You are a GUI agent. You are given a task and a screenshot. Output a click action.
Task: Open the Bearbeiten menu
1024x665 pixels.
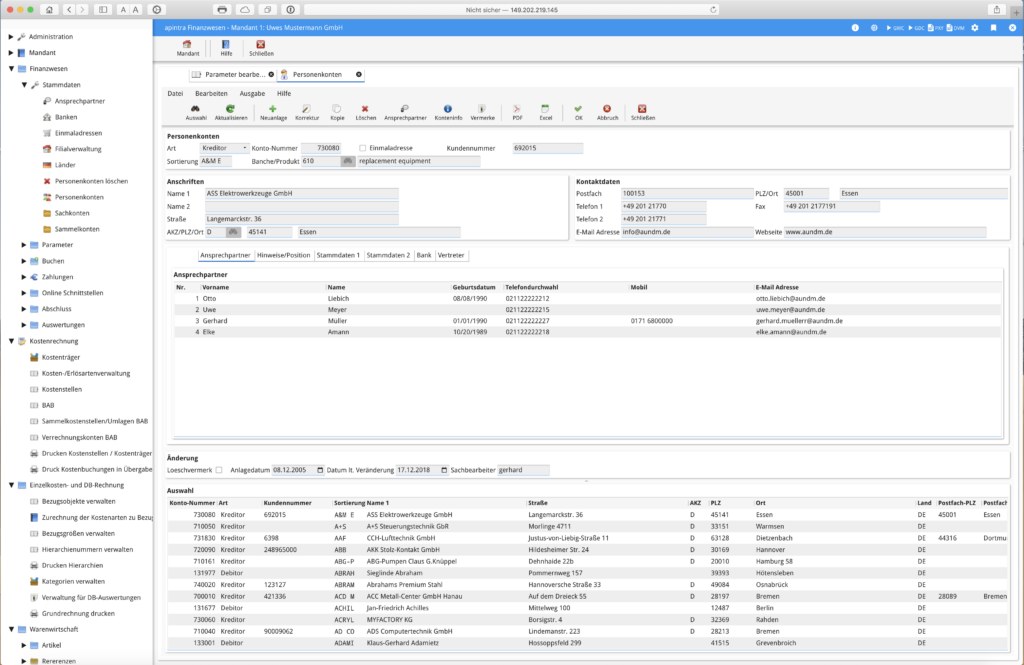click(211, 92)
